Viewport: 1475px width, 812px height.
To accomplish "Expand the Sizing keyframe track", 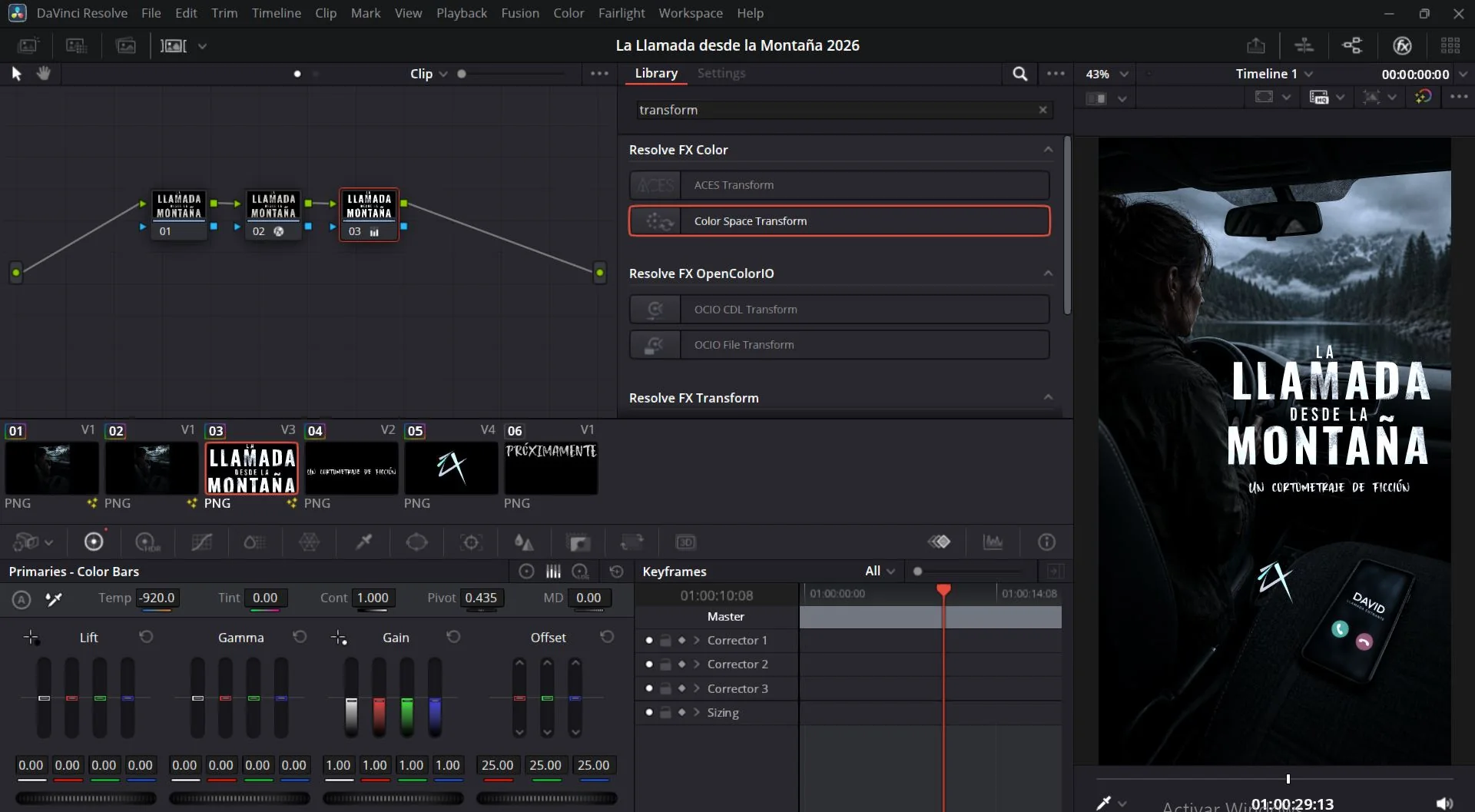I will pos(696,712).
